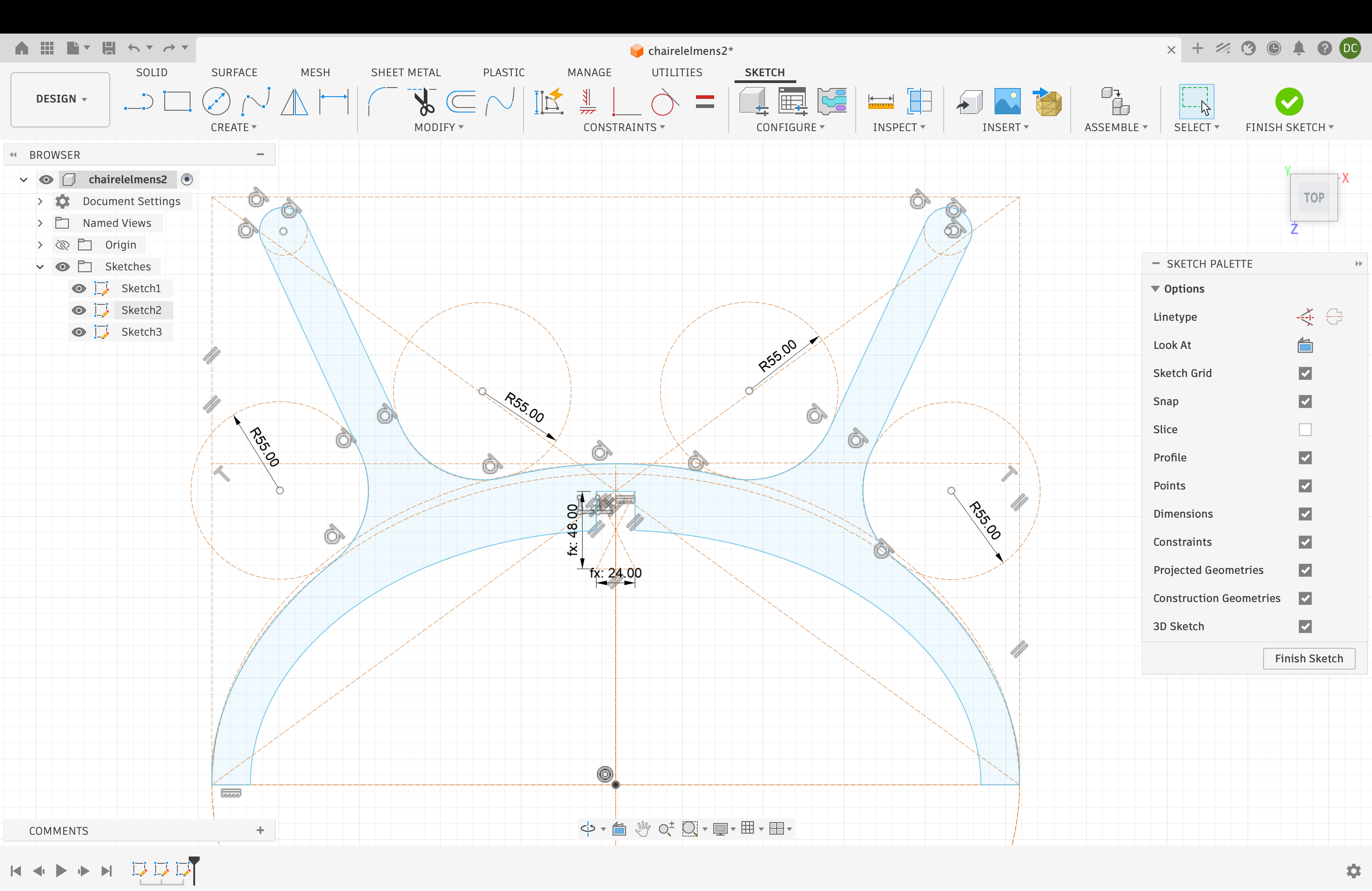Toggle the Snap checkbox
The height and width of the screenshot is (891, 1372).
[1305, 401]
